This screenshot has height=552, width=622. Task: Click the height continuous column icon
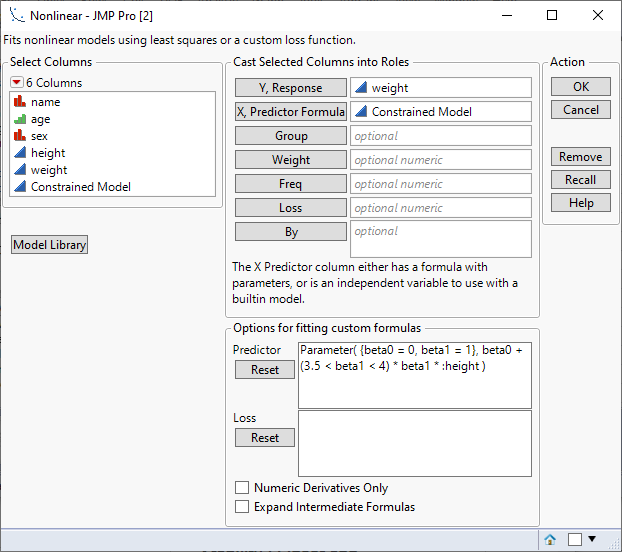19,153
